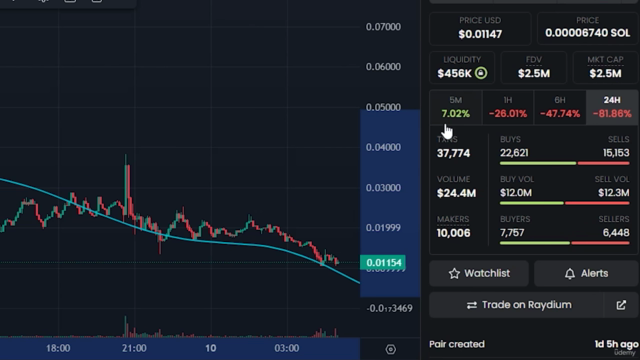
Task: Click the BUY VOL $12.0M value
Action: [516, 193]
